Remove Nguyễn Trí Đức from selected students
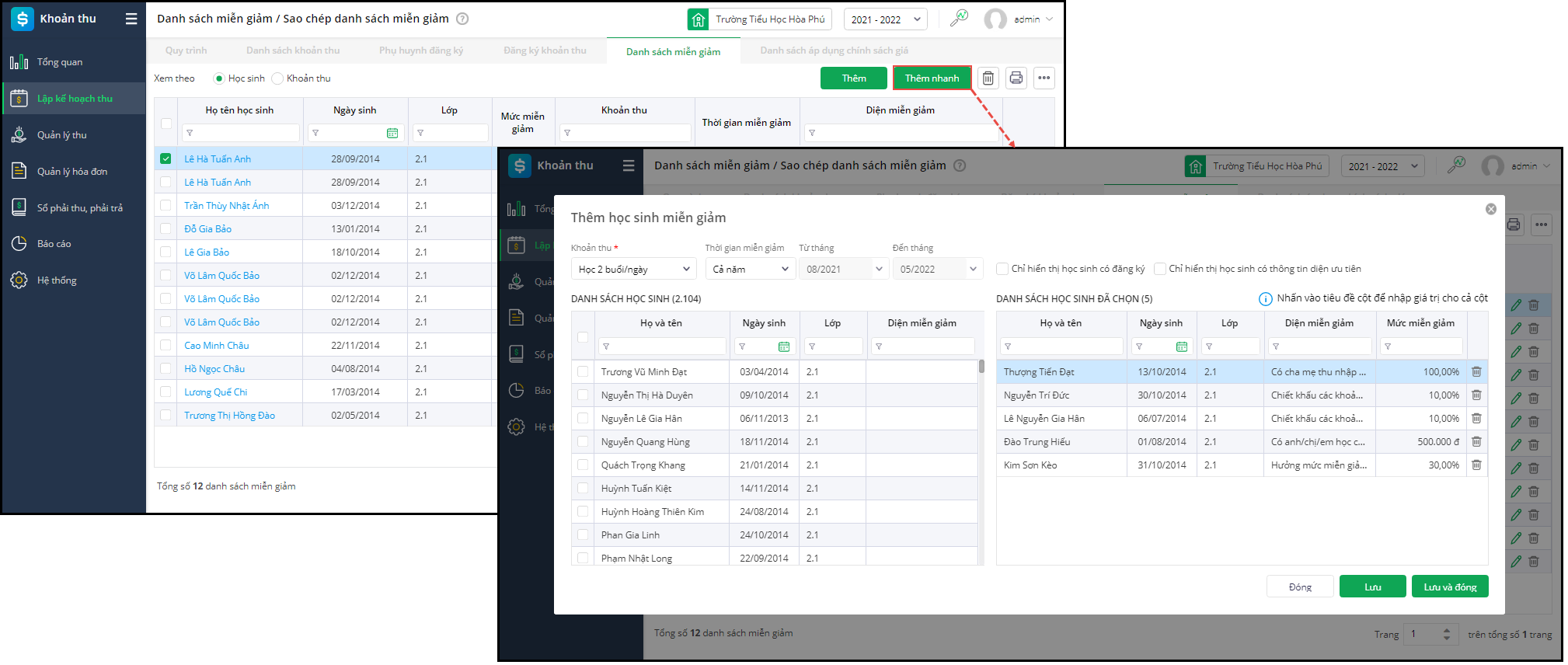 (1476, 395)
